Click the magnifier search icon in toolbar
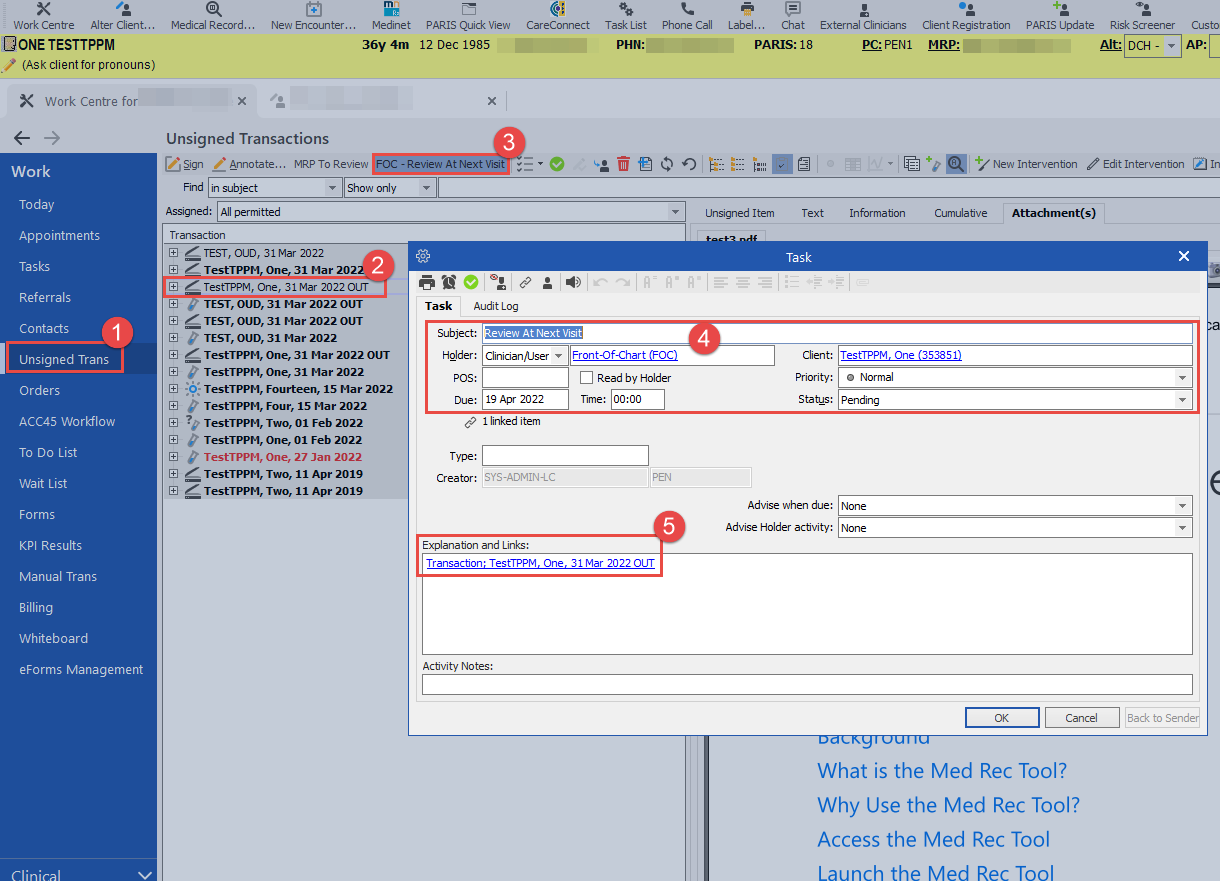1220x881 pixels. point(956,164)
